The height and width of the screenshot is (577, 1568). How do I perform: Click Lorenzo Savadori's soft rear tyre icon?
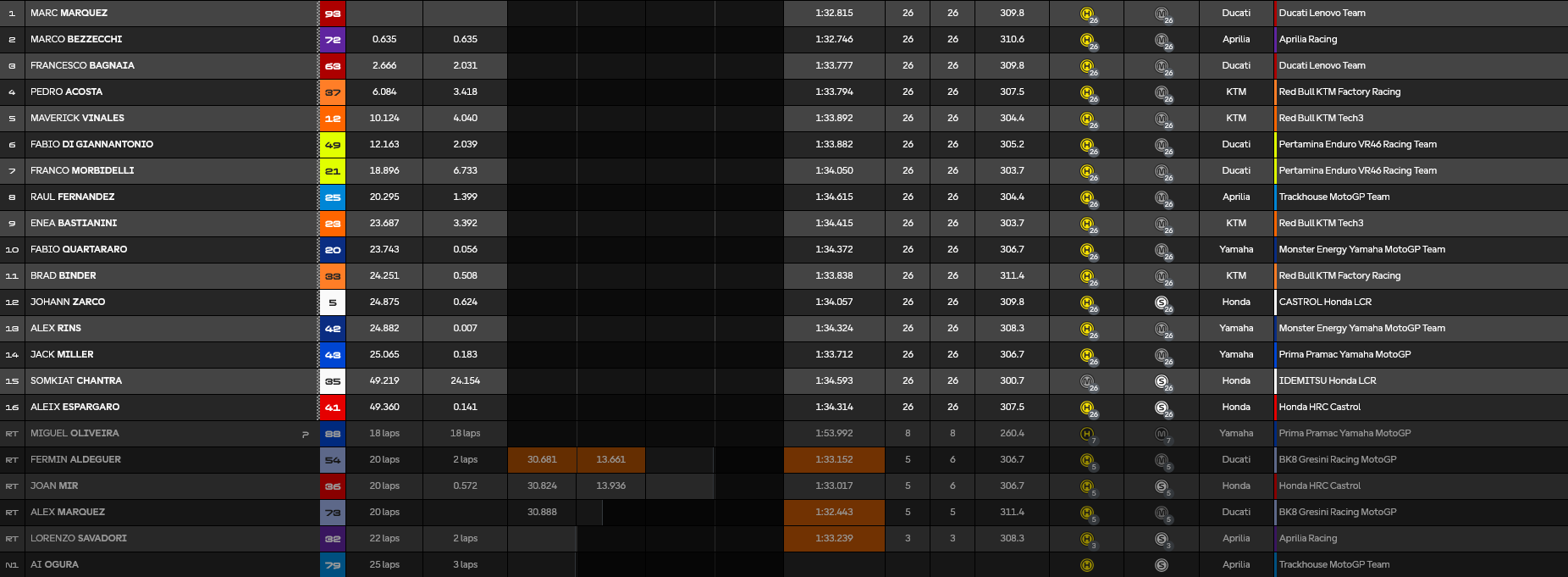(1162, 539)
